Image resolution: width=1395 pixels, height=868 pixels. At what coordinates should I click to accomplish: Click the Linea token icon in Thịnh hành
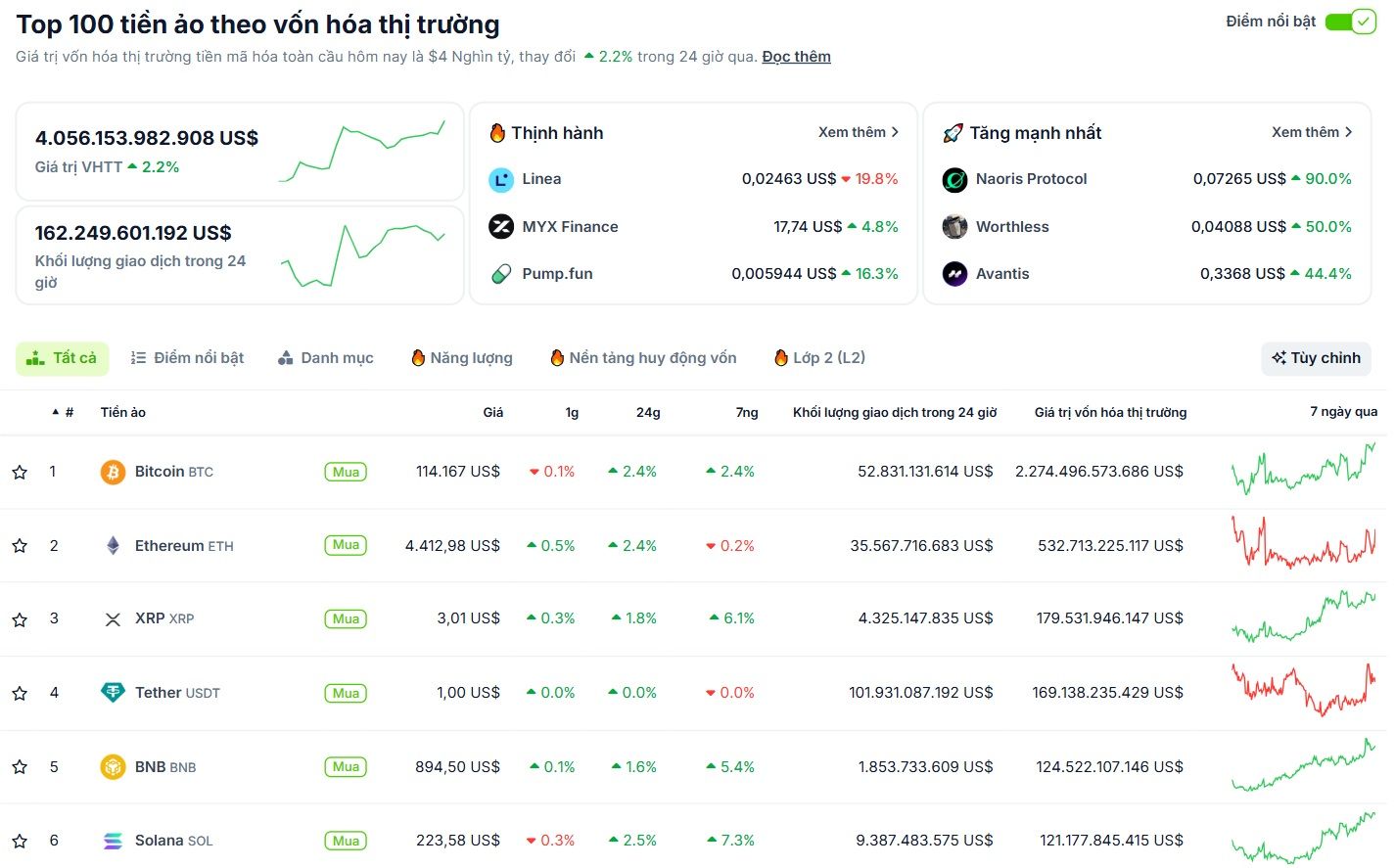[501, 179]
